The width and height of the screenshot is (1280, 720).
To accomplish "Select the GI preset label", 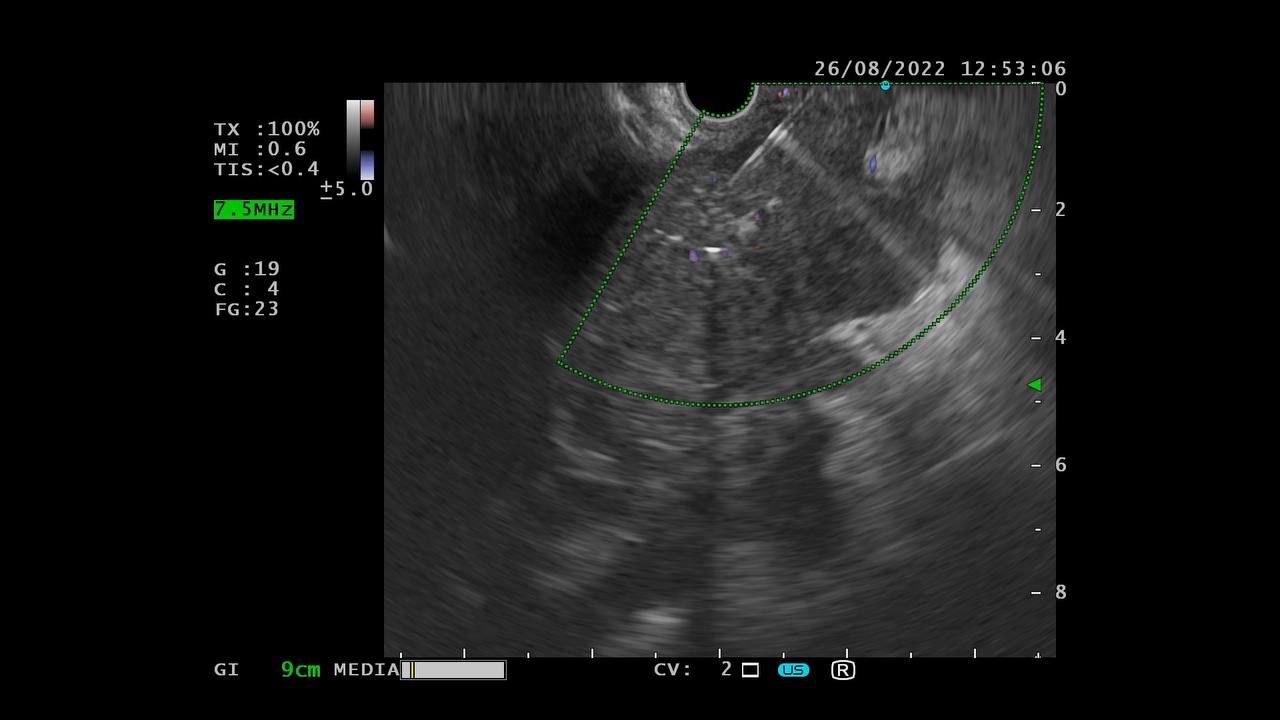I will [x=226, y=670].
